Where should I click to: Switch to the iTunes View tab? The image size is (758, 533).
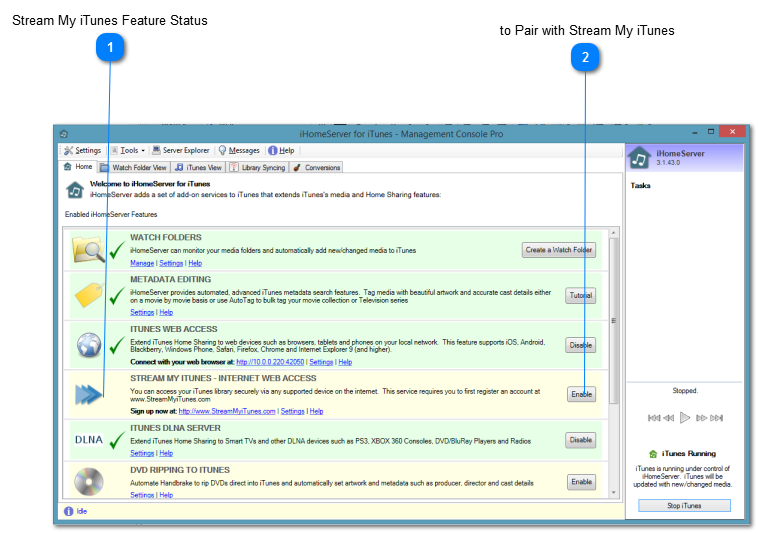pos(199,168)
